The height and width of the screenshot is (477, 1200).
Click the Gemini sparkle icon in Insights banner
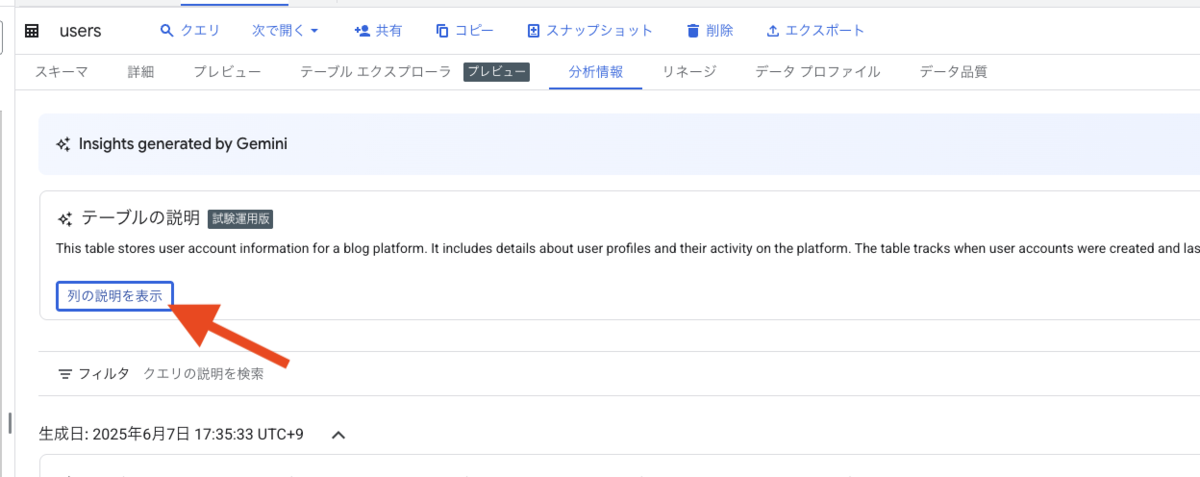tap(62, 144)
